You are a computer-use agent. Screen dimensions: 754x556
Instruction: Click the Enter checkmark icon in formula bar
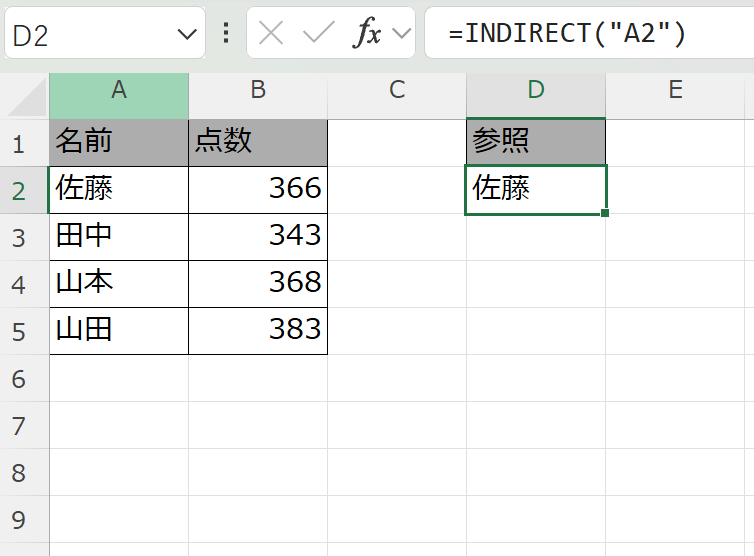pos(319,34)
